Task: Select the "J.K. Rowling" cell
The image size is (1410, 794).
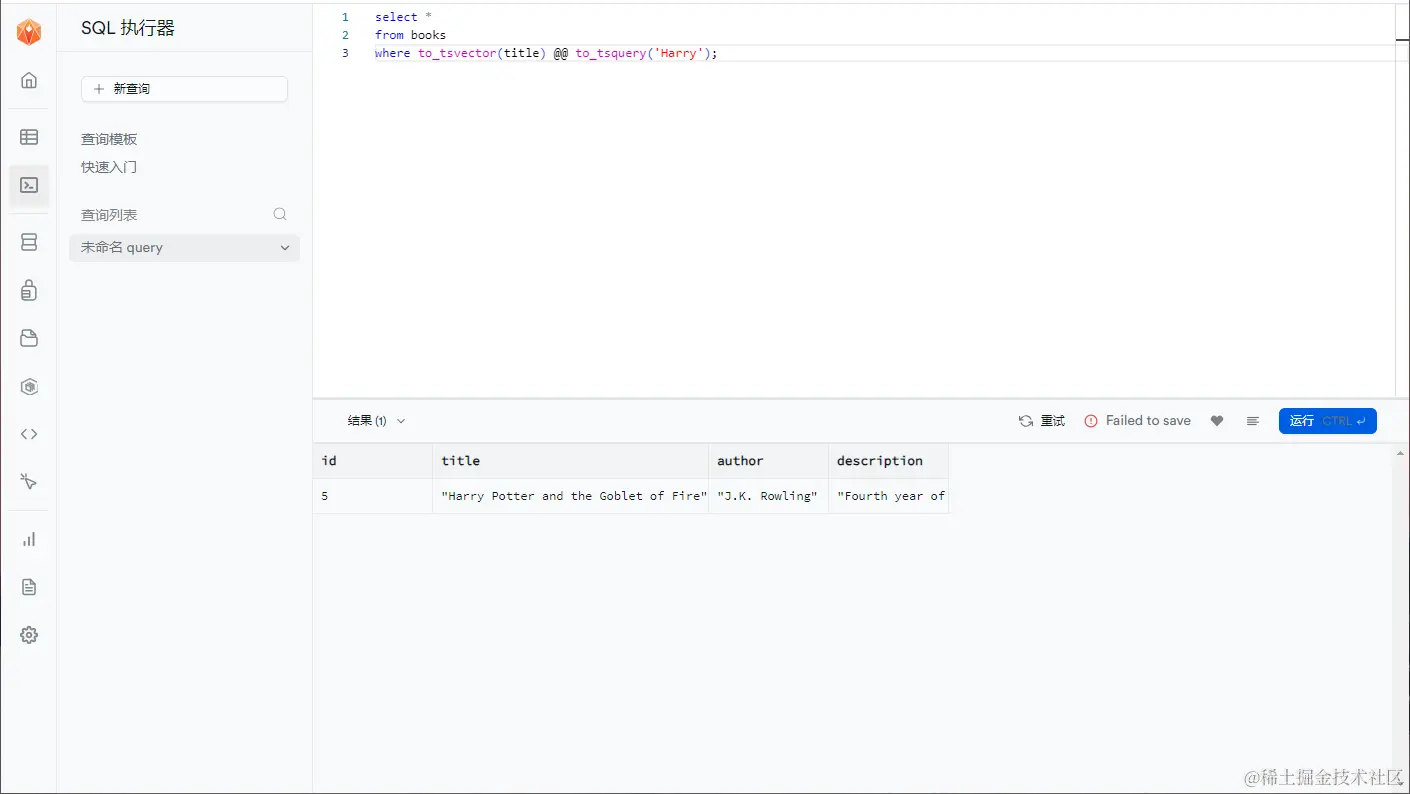Action: coord(768,496)
